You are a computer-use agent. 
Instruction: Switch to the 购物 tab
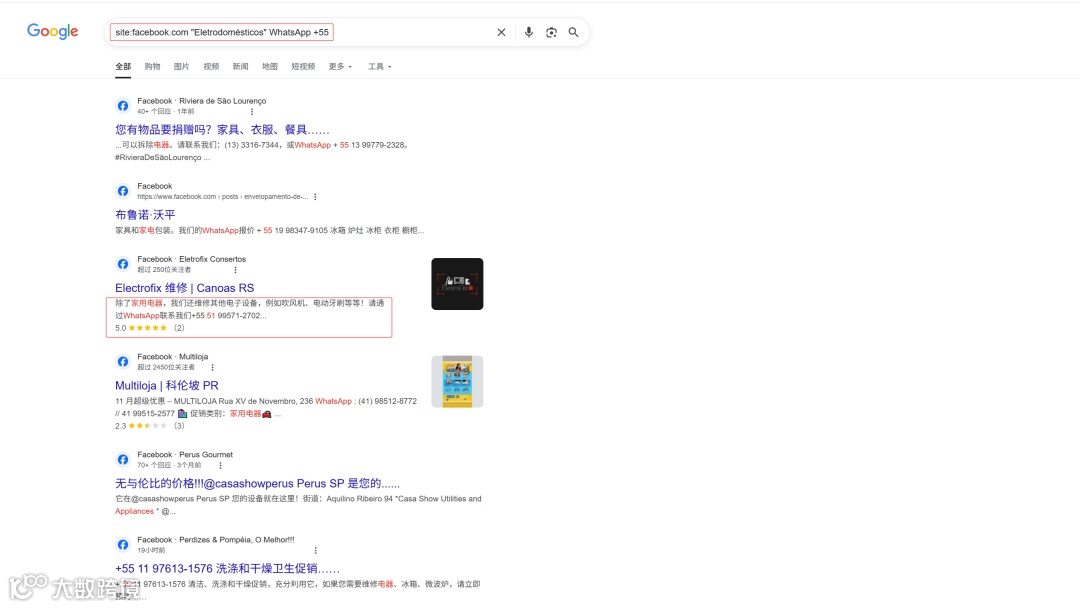click(152, 67)
